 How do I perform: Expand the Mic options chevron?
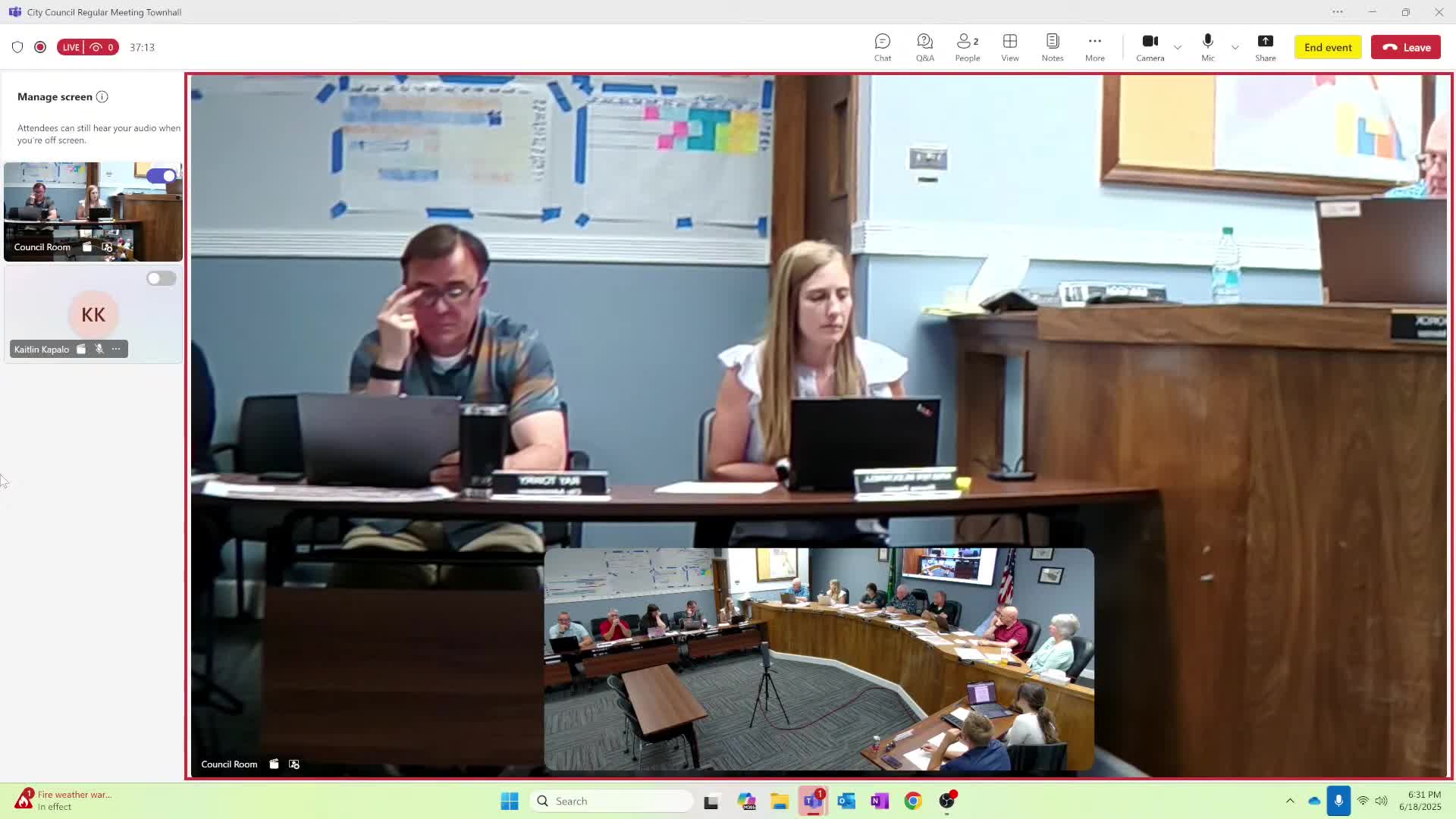point(1235,47)
